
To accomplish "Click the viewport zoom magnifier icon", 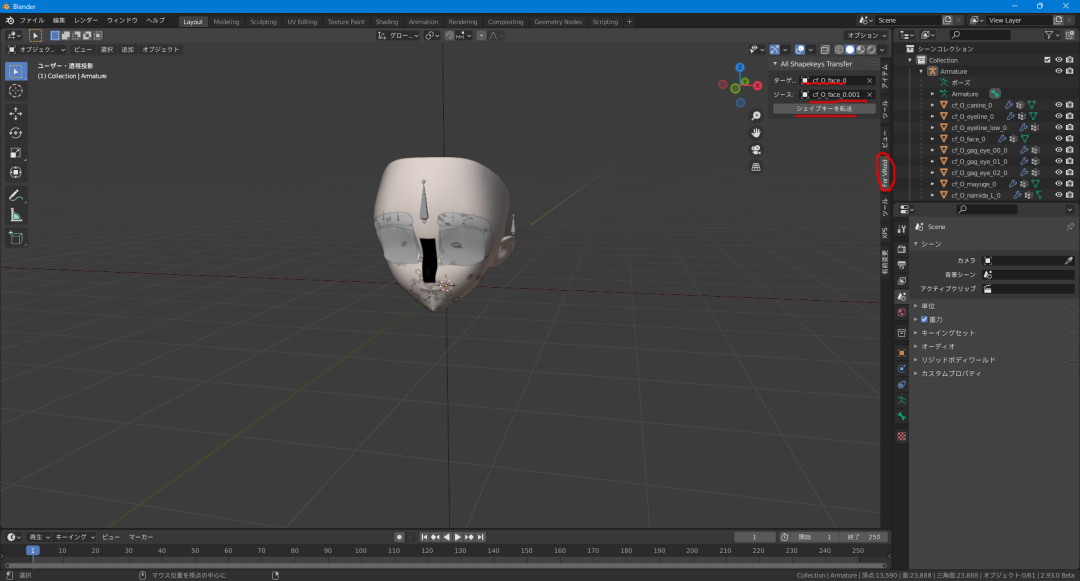I will (x=756, y=116).
